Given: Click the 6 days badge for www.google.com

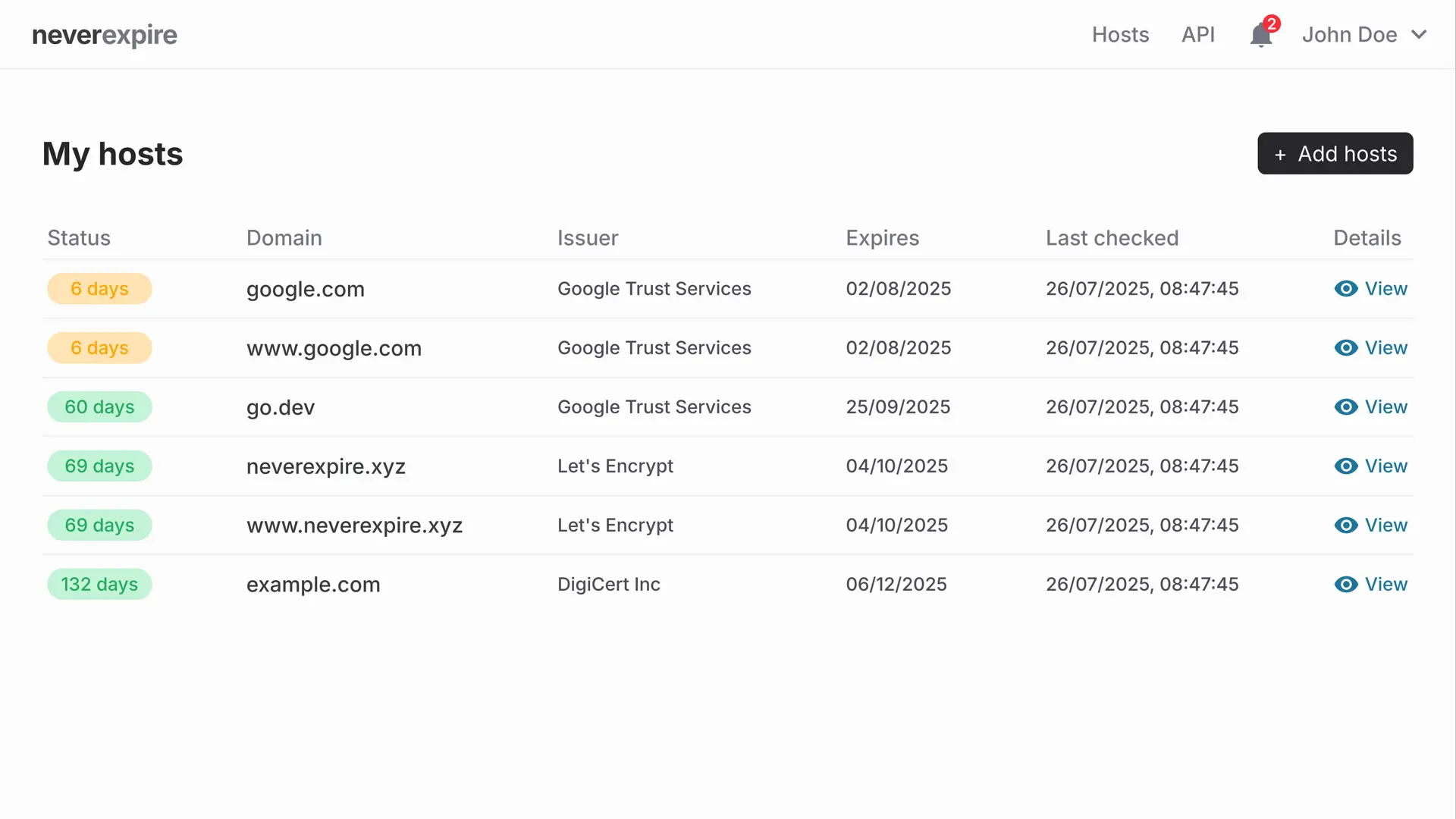Looking at the screenshot, I should pos(99,348).
